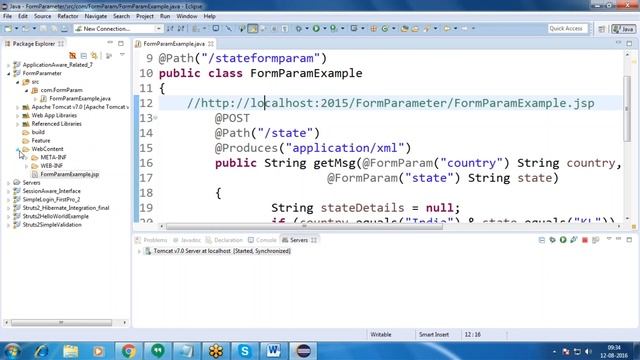Maximize the editor area

coord(629,43)
